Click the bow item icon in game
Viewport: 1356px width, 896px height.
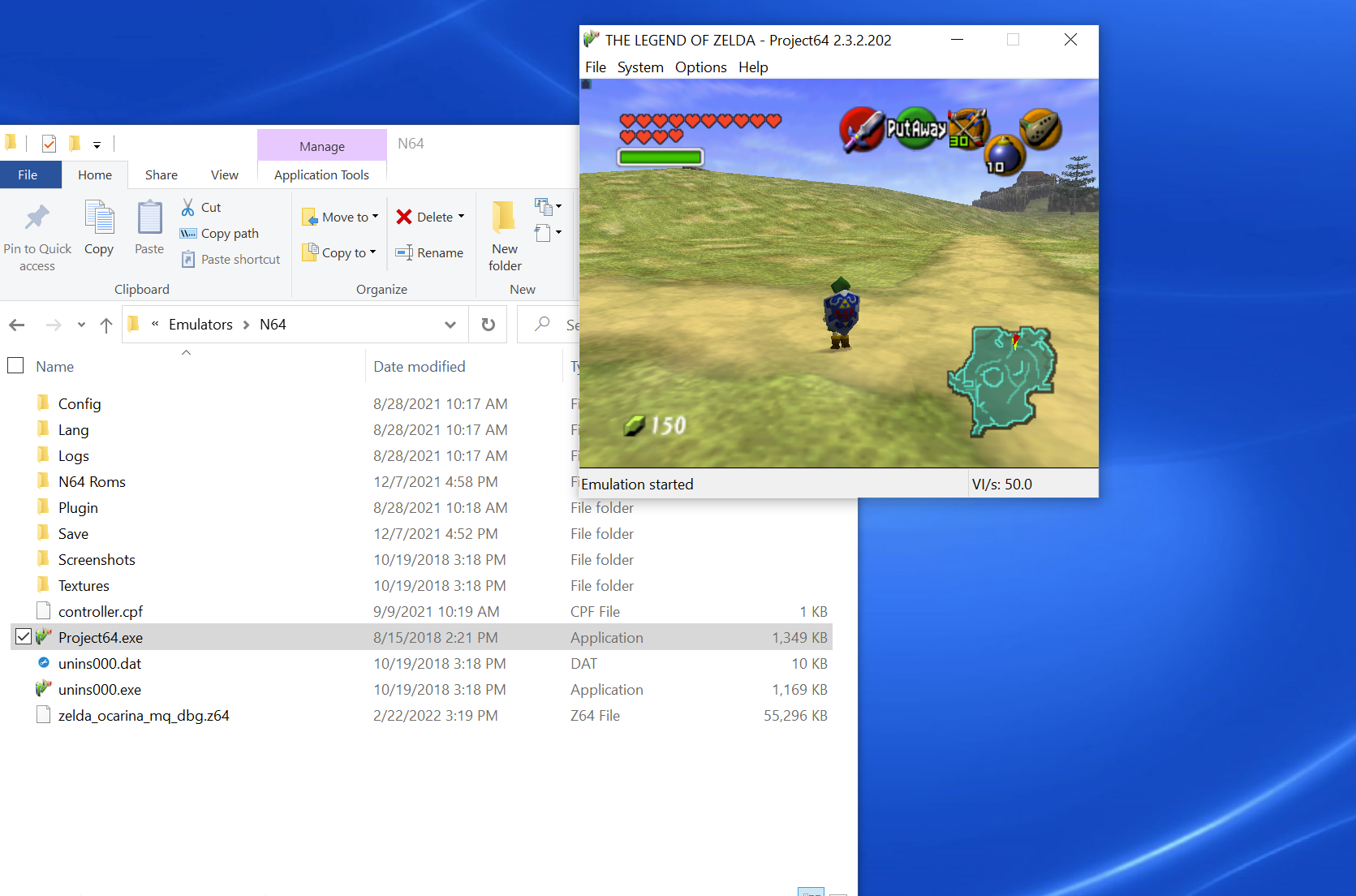pyautogui.click(x=968, y=128)
